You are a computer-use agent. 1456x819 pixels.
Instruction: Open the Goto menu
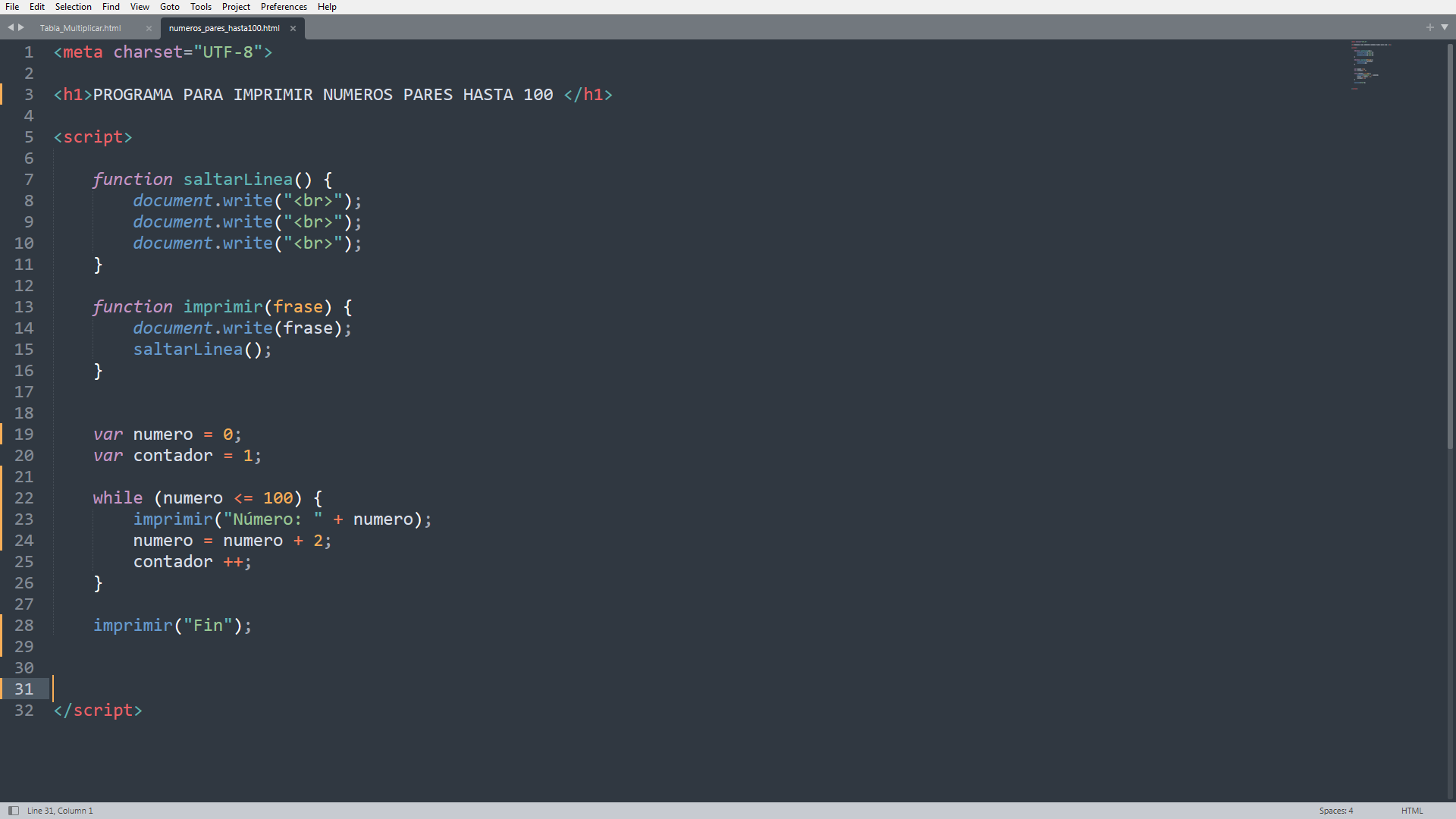point(170,7)
